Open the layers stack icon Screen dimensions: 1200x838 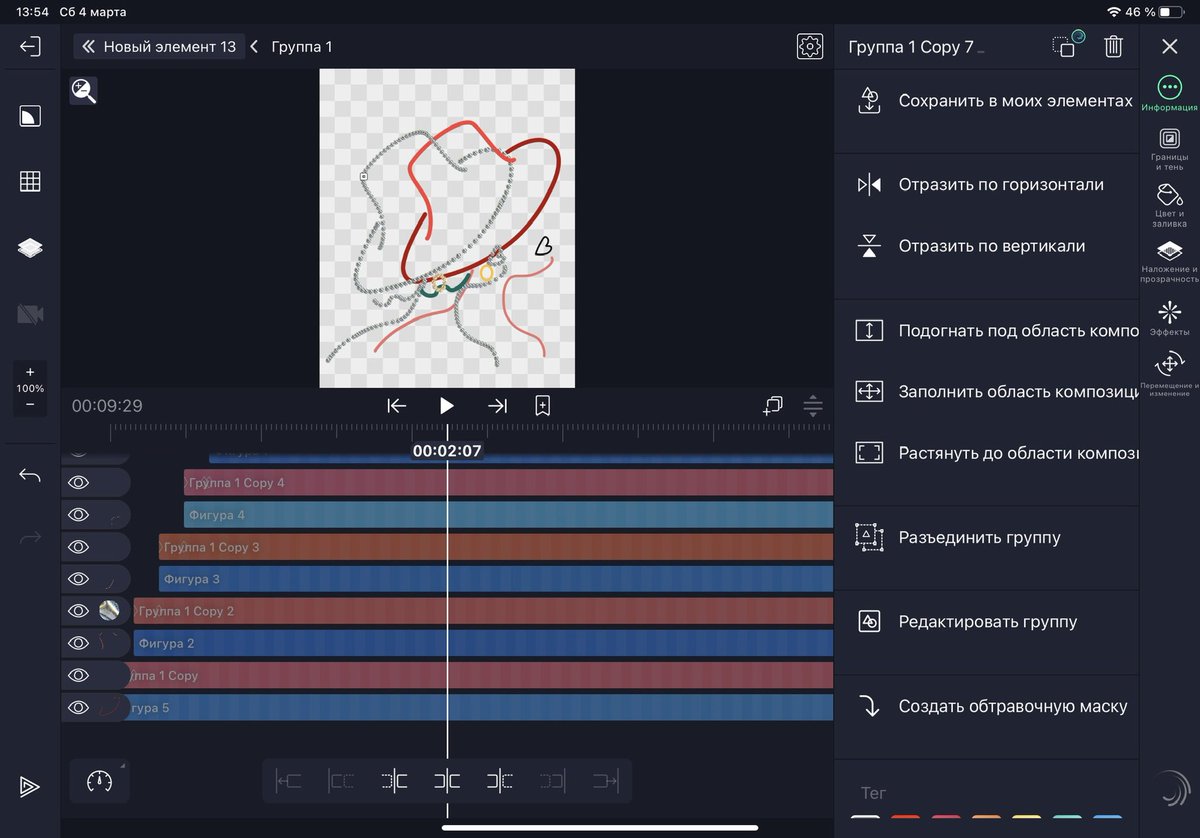(x=30, y=248)
